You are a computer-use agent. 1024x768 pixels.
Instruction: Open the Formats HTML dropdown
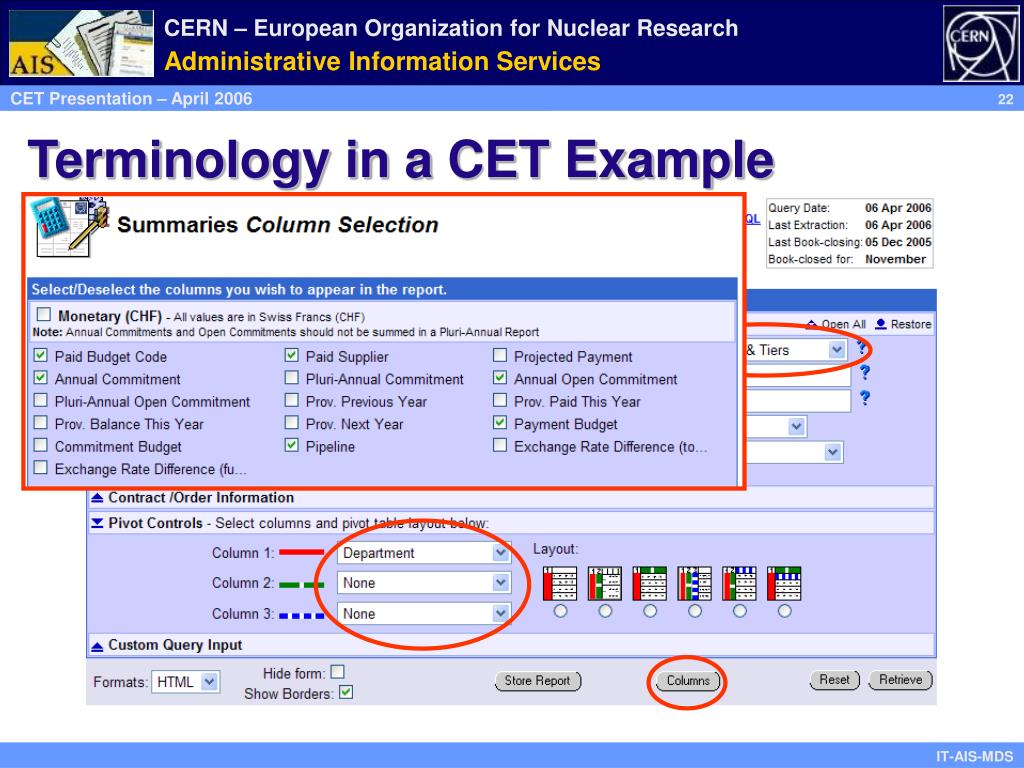click(x=185, y=682)
